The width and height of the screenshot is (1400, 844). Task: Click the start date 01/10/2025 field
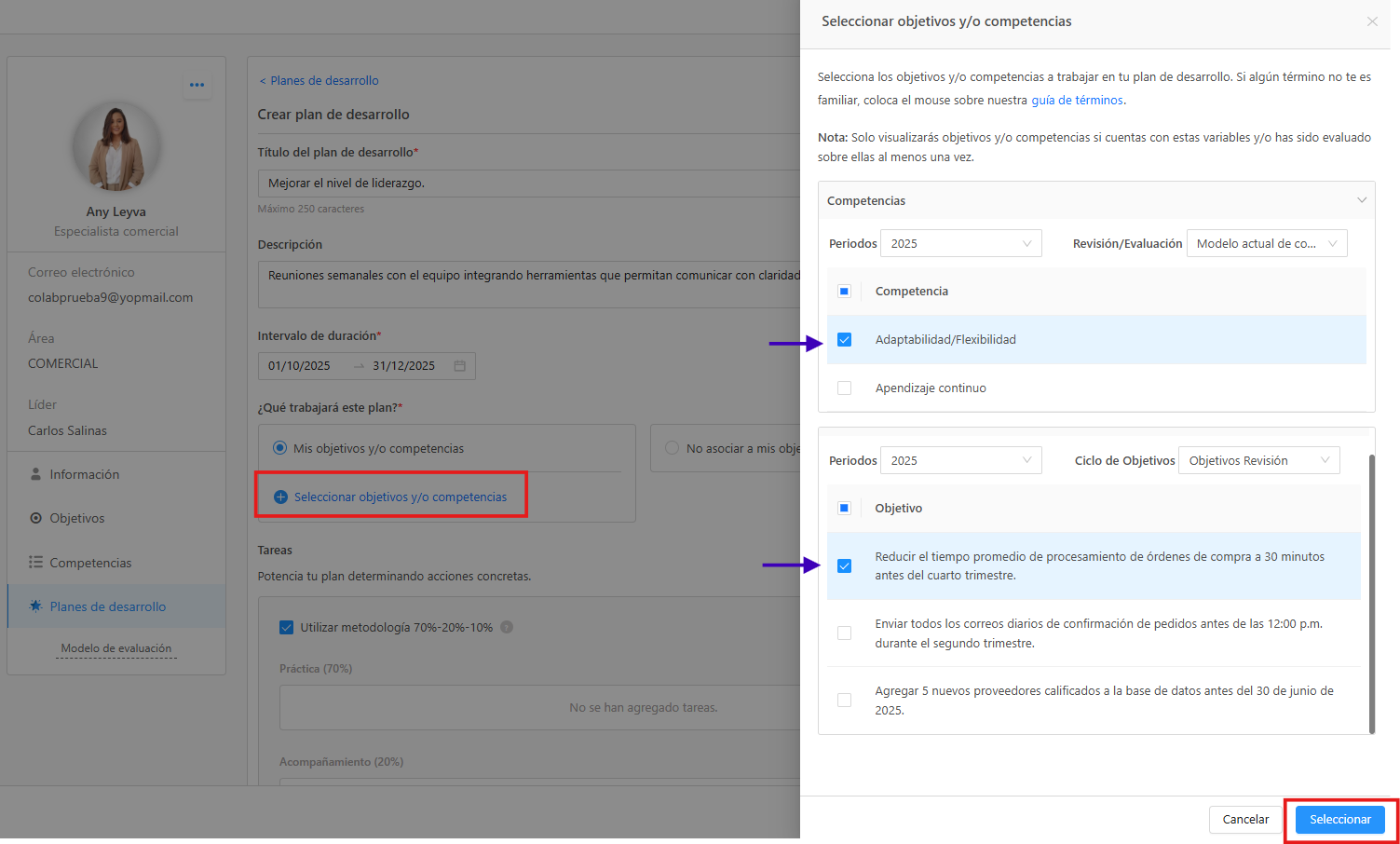click(x=299, y=366)
